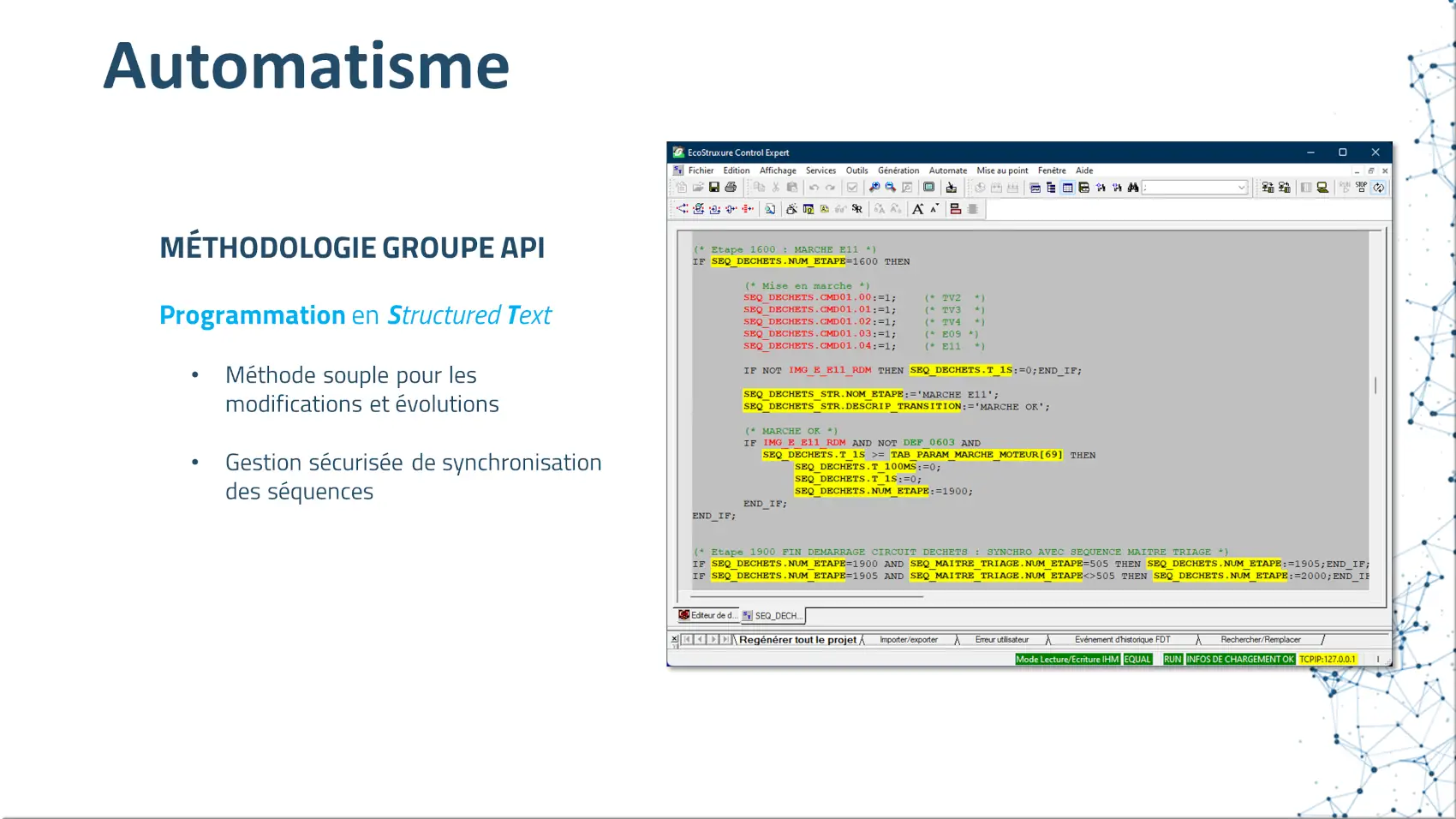Click the editor horizontal scrollbar

pos(808,596)
